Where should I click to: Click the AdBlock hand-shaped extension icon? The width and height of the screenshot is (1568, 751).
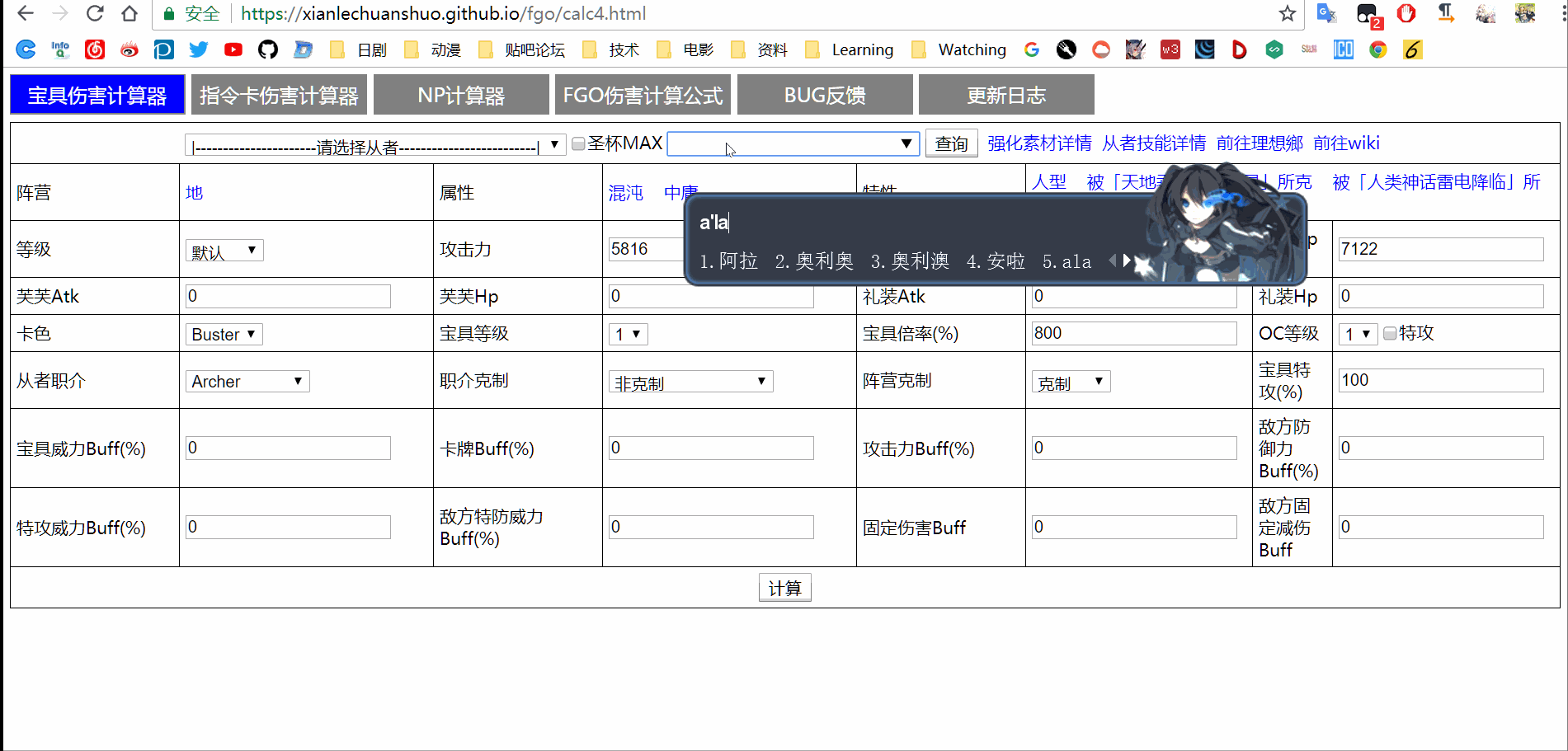[x=1406, y=13]
